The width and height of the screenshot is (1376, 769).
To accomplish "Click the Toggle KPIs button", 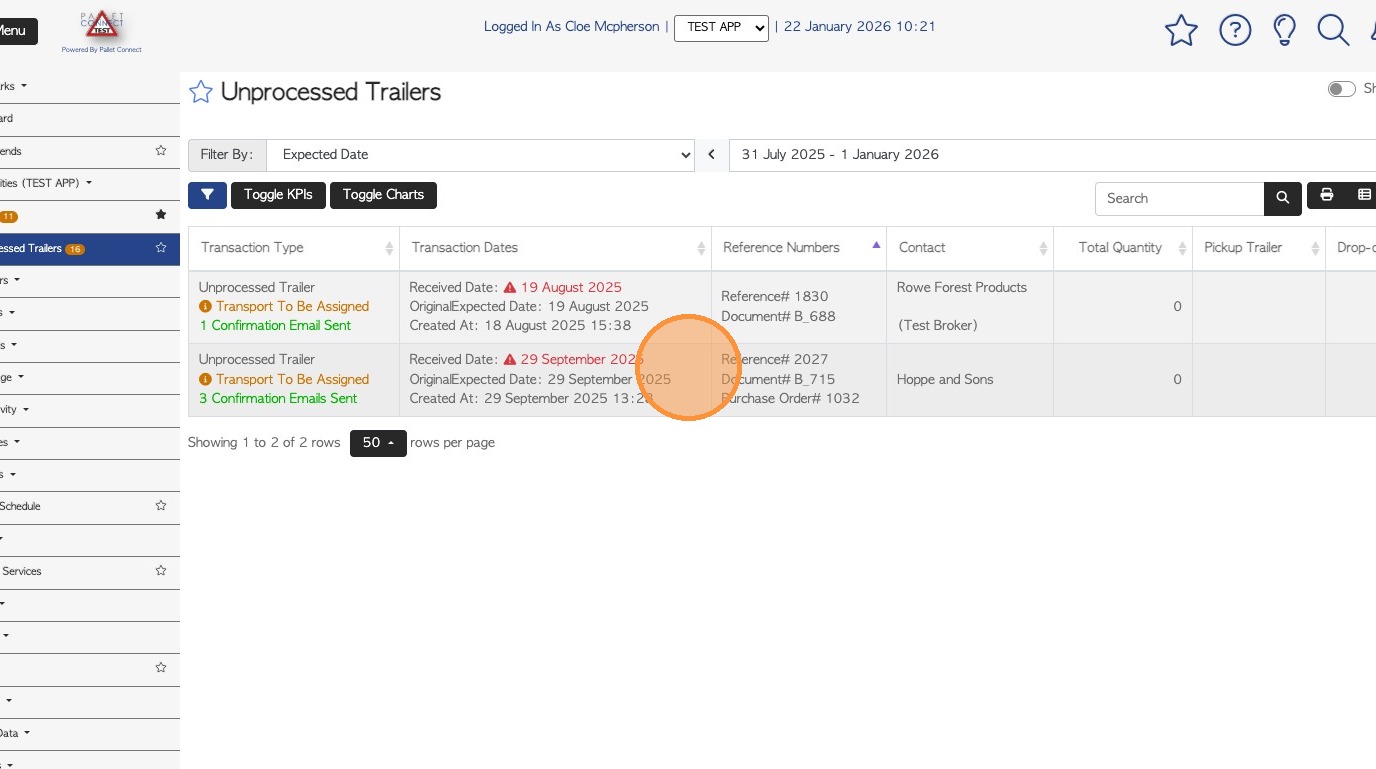I will click(278, 195).
